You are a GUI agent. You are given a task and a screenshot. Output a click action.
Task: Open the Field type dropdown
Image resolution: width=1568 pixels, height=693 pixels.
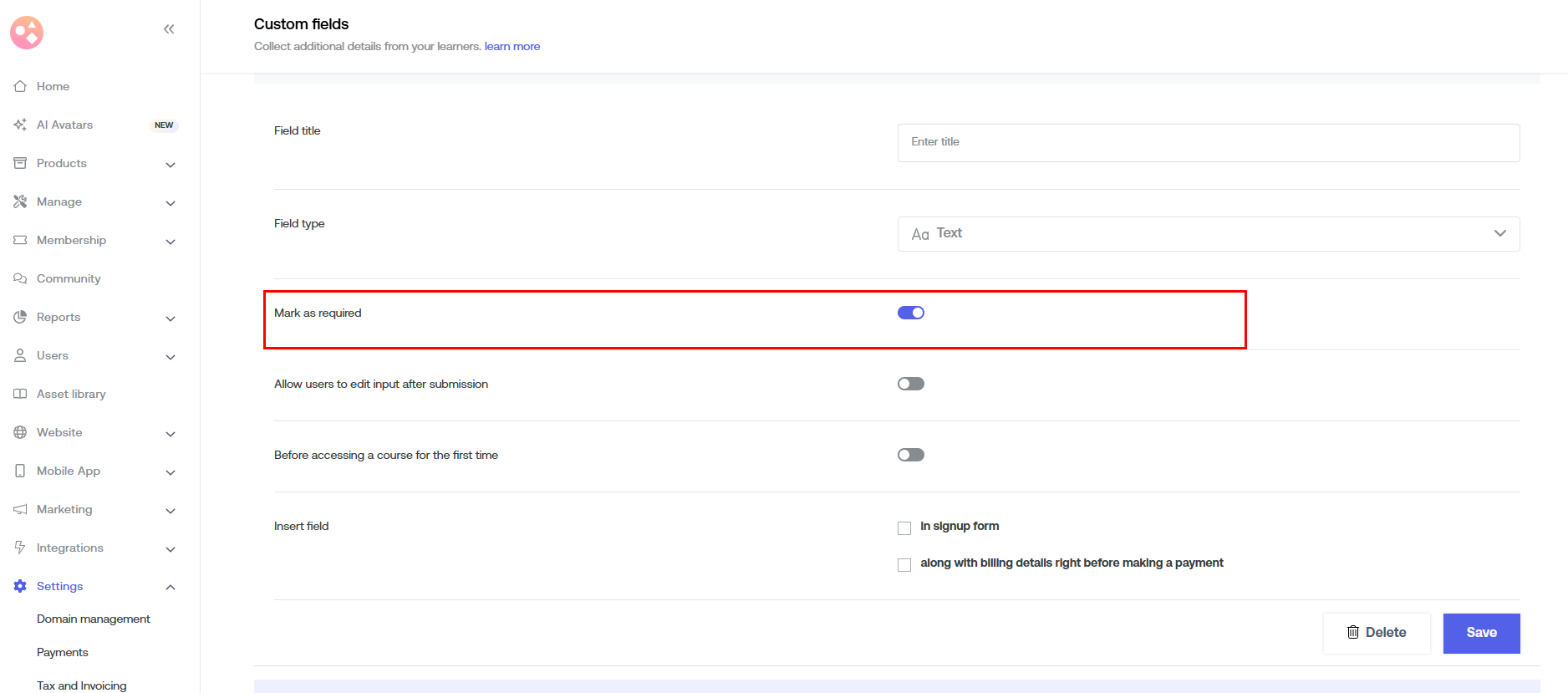1208,234
